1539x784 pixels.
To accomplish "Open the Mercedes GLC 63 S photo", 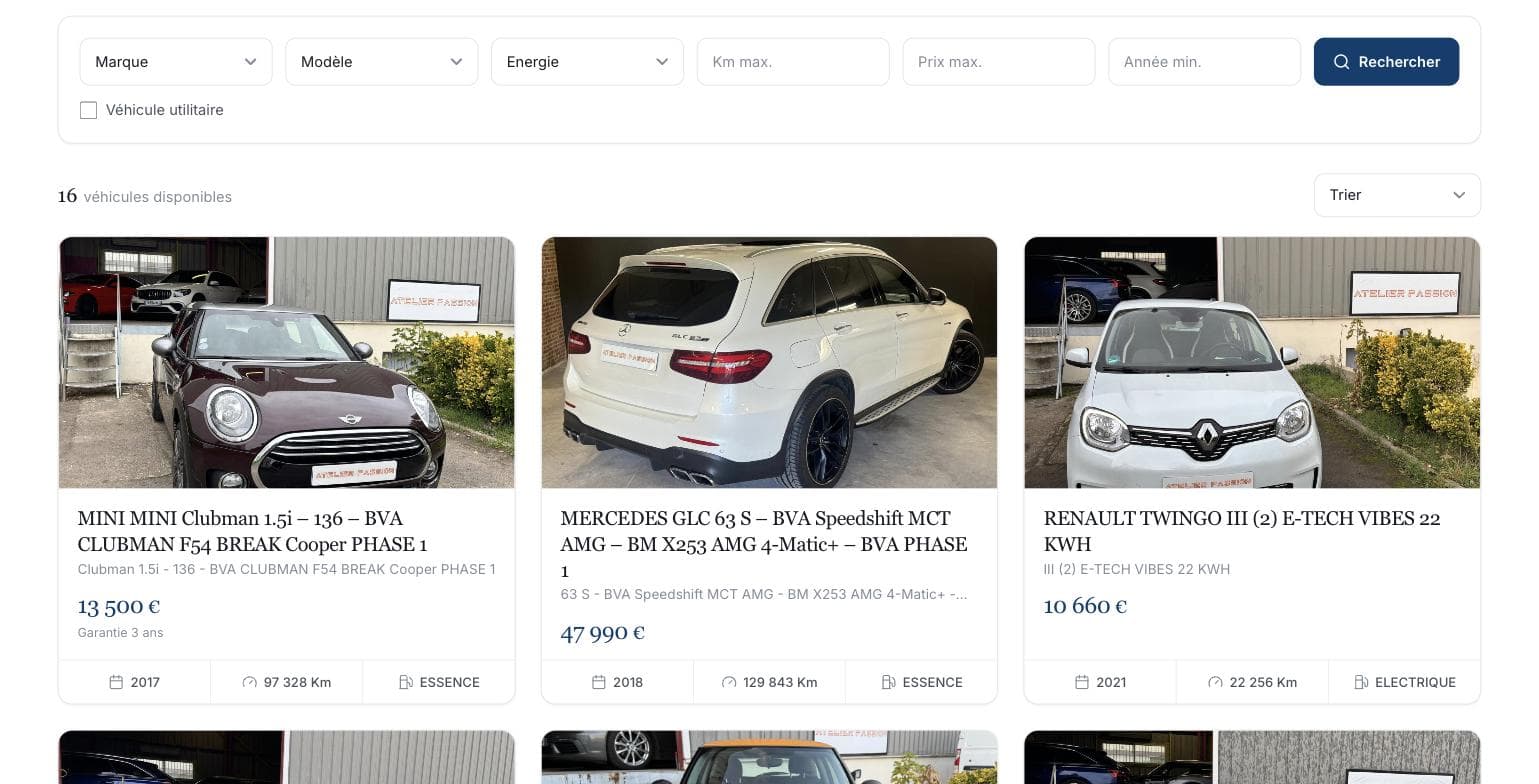I will tap(769, 363).
